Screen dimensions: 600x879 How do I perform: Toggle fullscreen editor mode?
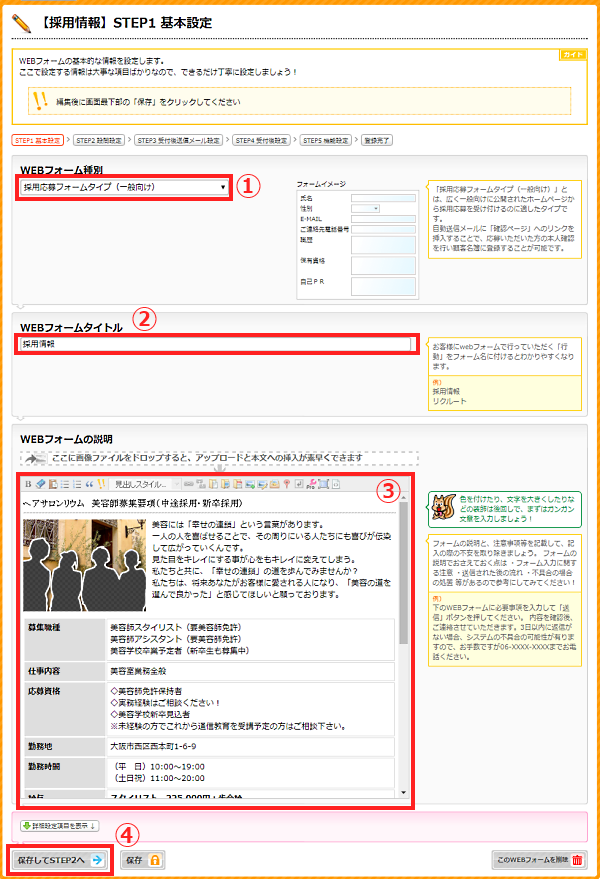(x=324, y=484)
